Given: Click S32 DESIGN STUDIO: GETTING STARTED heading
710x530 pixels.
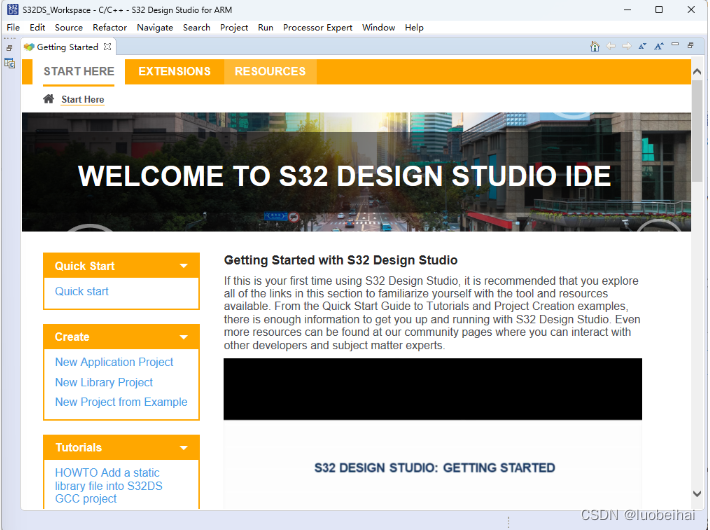Looking at the screenshot, I should pyautogui.click(x=435, y=468).
